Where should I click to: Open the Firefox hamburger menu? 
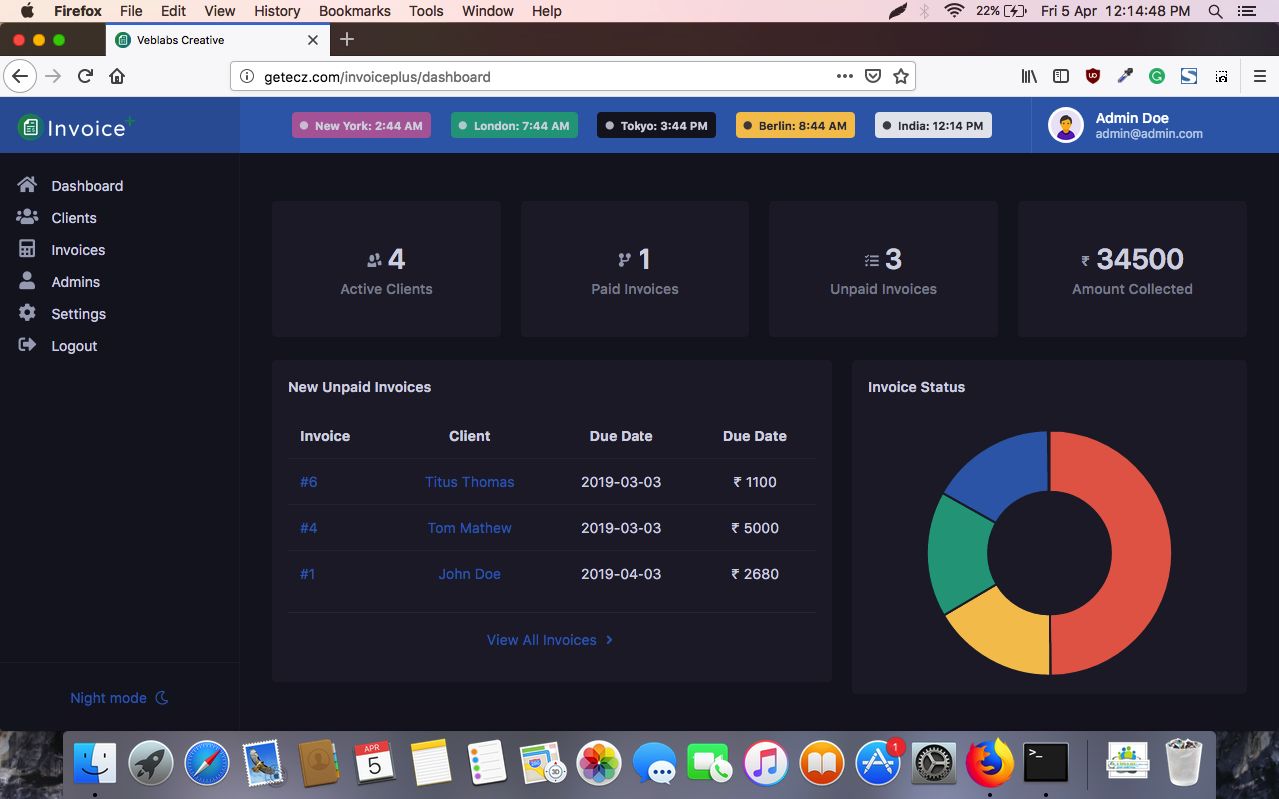click(x=1259, y=76)
